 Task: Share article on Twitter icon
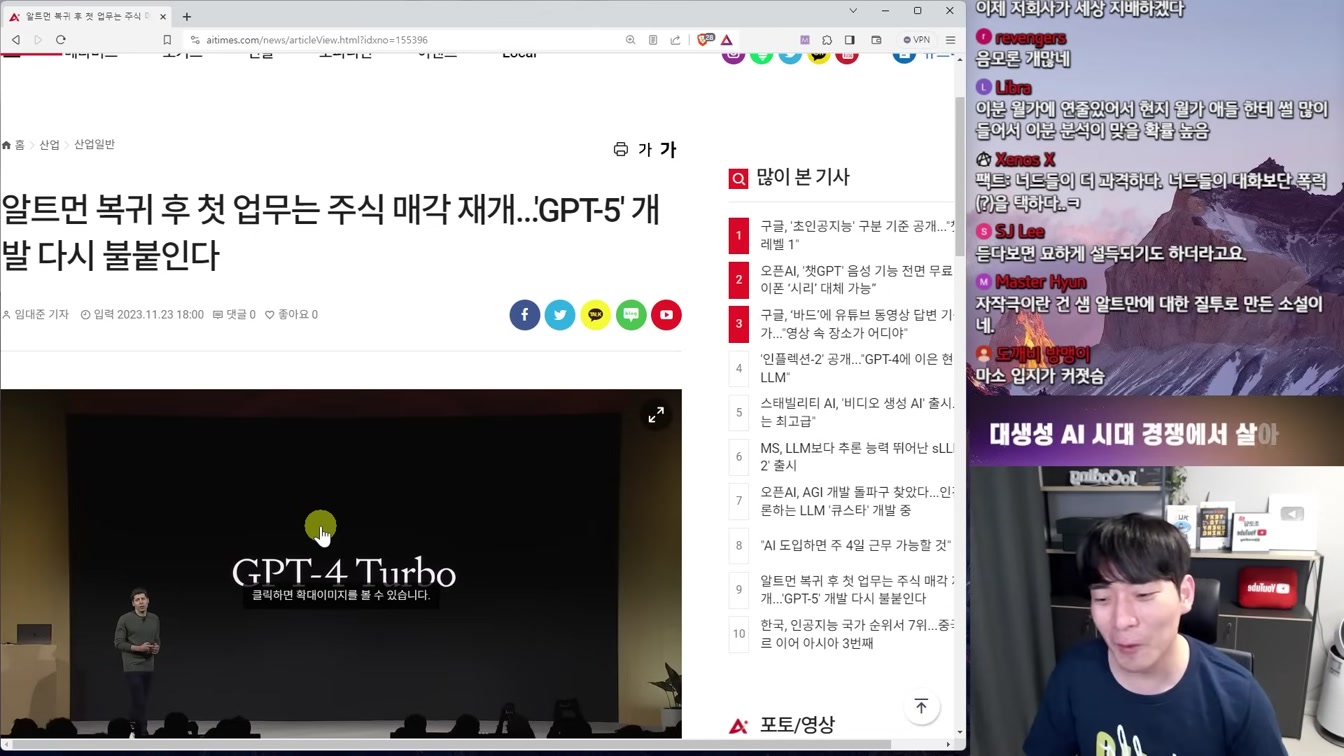click(560, 315)
